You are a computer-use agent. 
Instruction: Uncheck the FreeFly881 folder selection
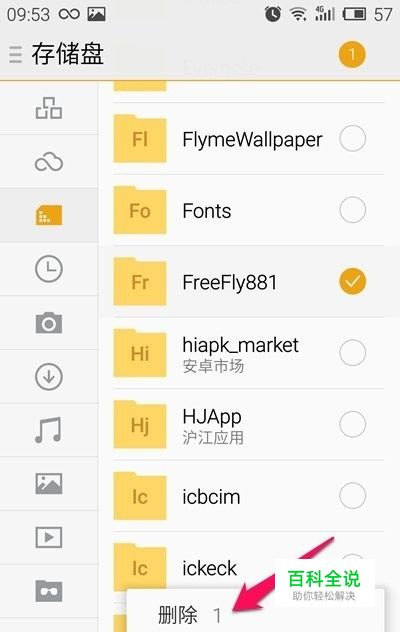click(x=352, y=281)
